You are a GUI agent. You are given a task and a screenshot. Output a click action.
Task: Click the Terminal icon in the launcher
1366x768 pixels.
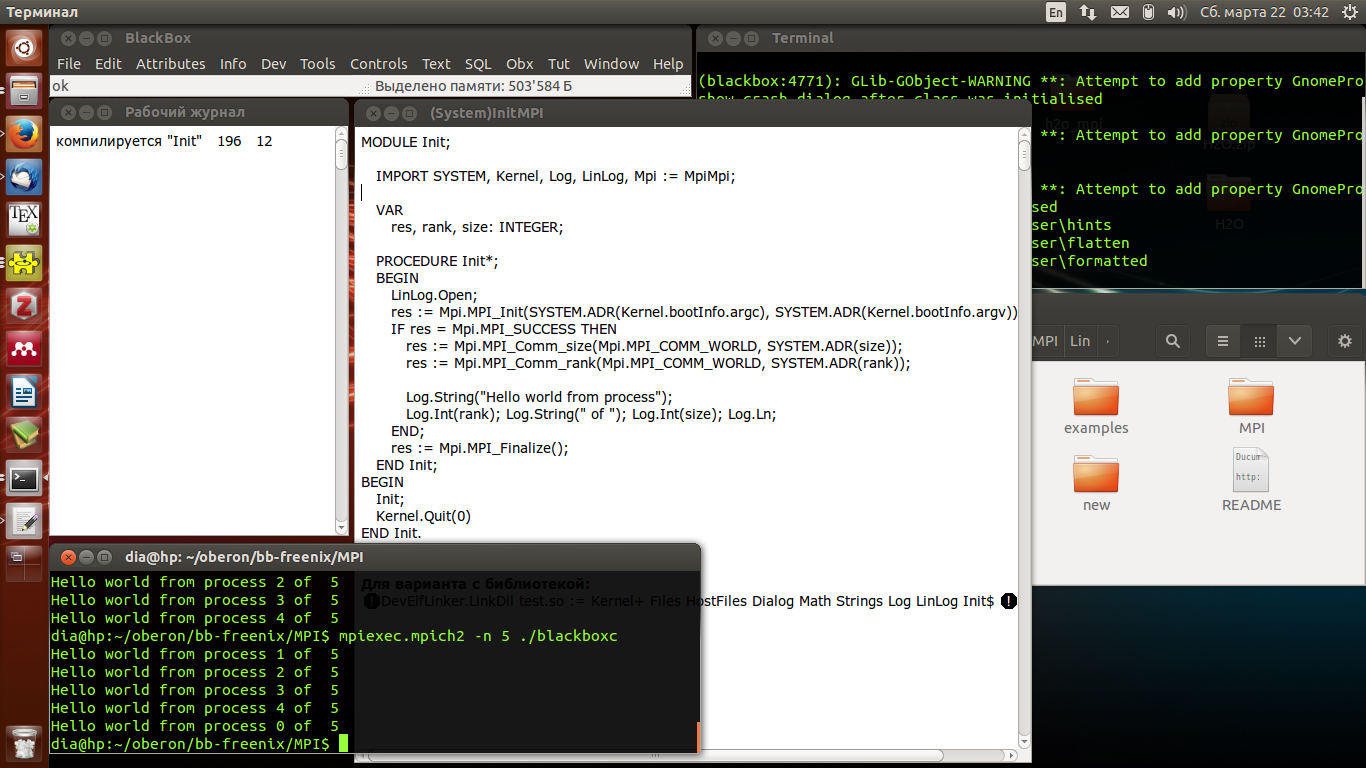(x=24, y=478)
